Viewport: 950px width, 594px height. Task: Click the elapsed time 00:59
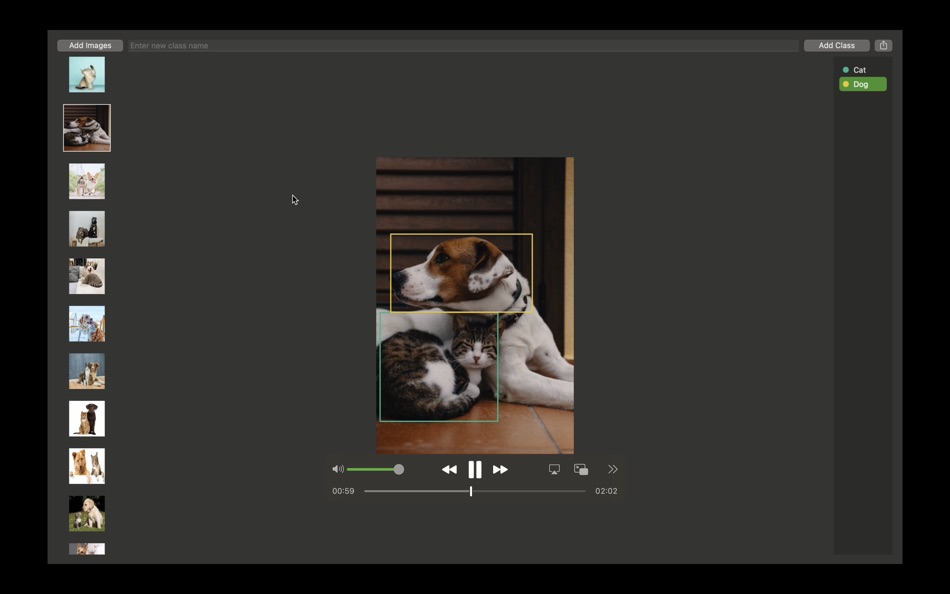point(343,491)
